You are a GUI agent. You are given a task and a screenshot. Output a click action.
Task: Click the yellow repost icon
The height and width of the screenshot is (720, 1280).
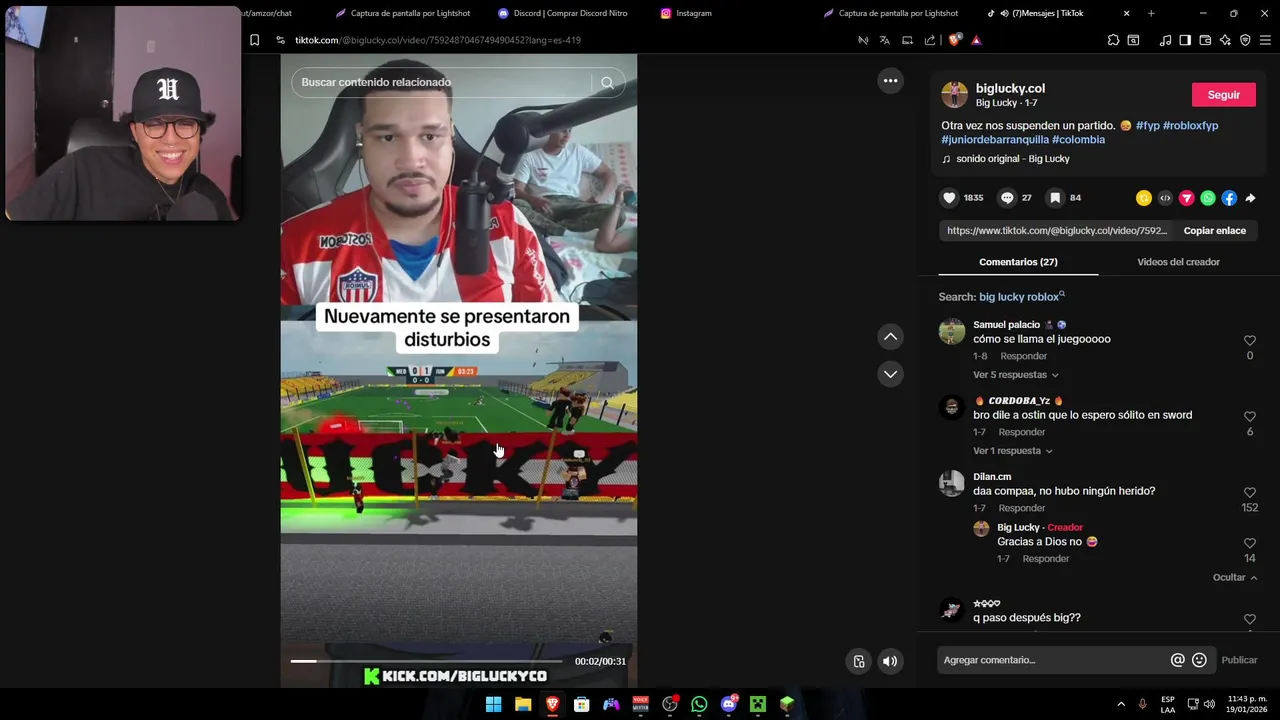1144,198
